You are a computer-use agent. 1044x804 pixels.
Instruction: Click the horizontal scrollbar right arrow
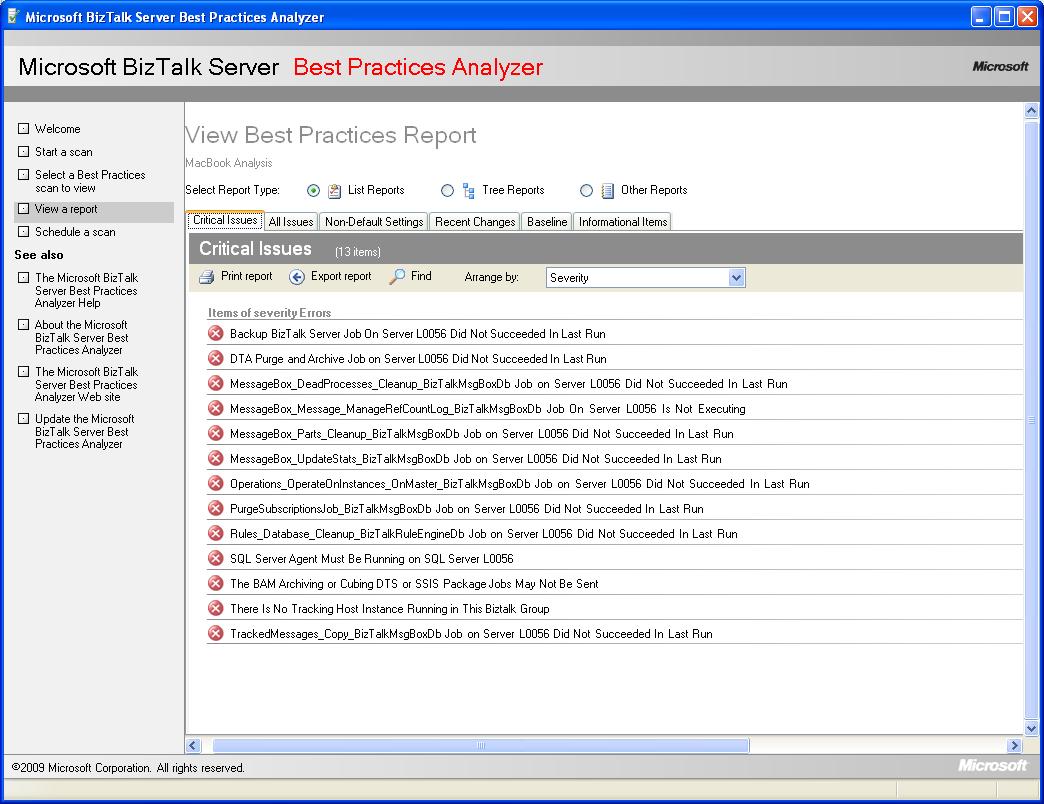pyautogui.click(x=1015, y=745)
